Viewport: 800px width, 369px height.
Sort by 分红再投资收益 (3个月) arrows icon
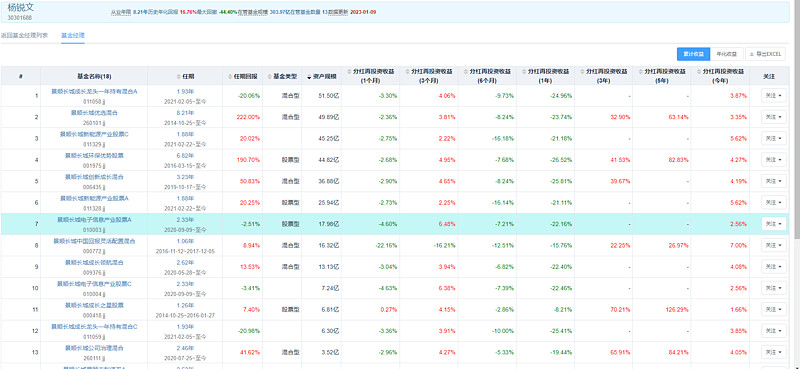pyautogui.click(x=407, y=71)
